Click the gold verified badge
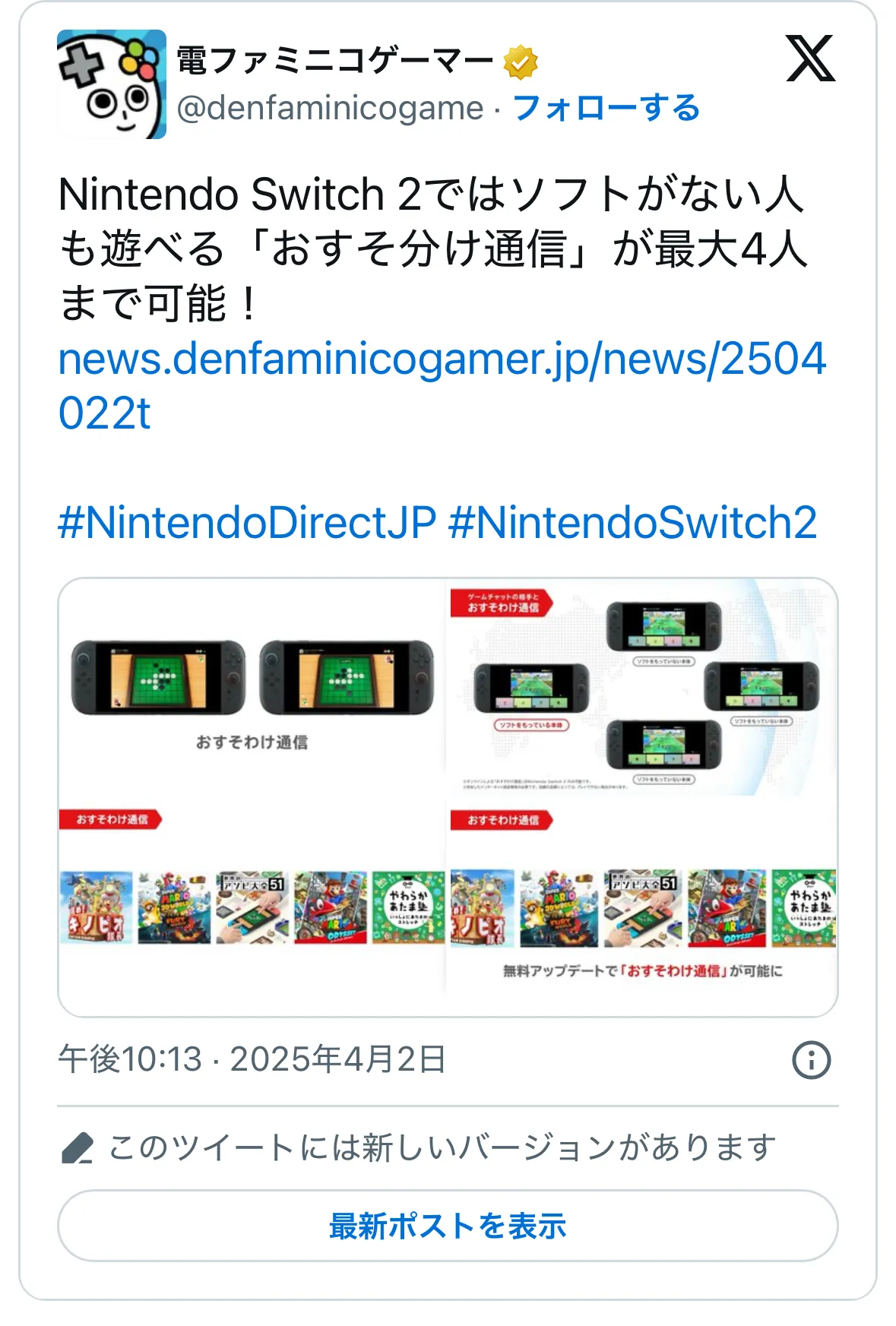This screenshot has width=896, height=1326. pyautogui.click(x=520, y=62)
